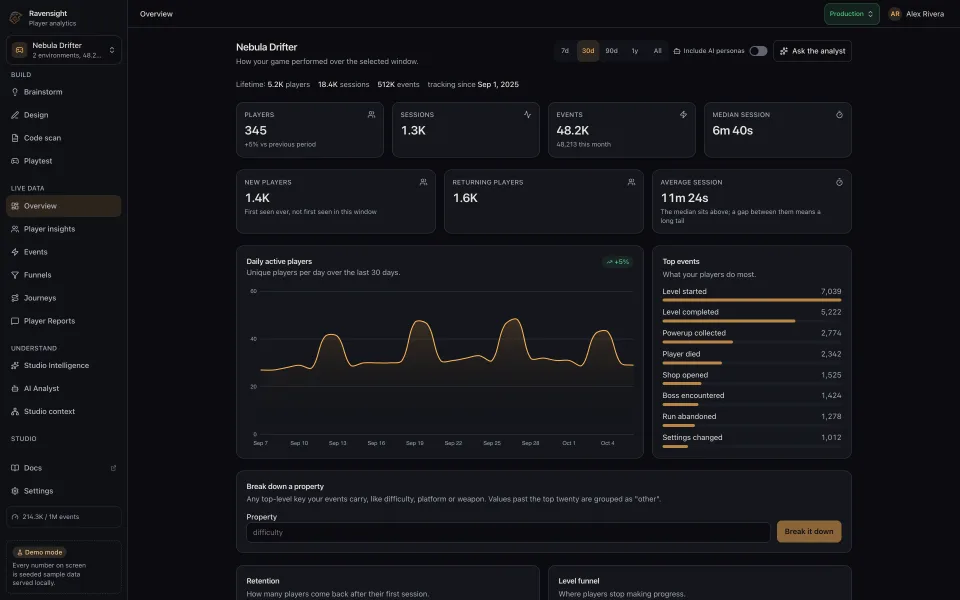Click the Boss encountered event row
This screenshot has width=960, height=600.
(752, 399)
